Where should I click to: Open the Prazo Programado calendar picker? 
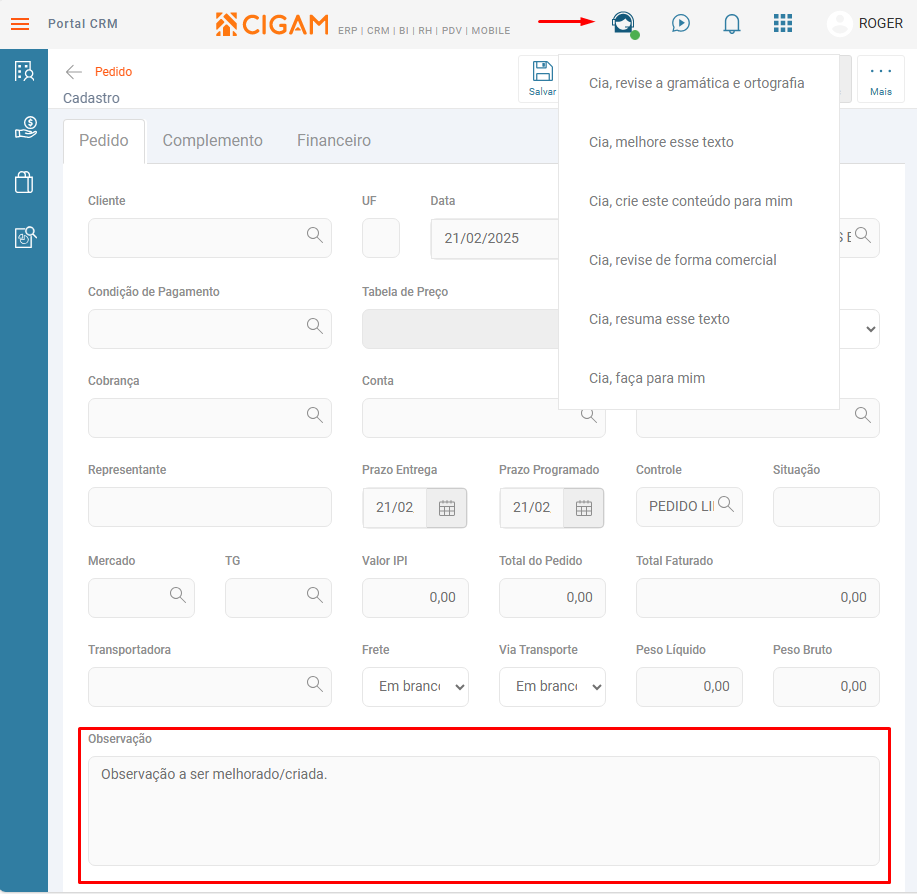583,508
